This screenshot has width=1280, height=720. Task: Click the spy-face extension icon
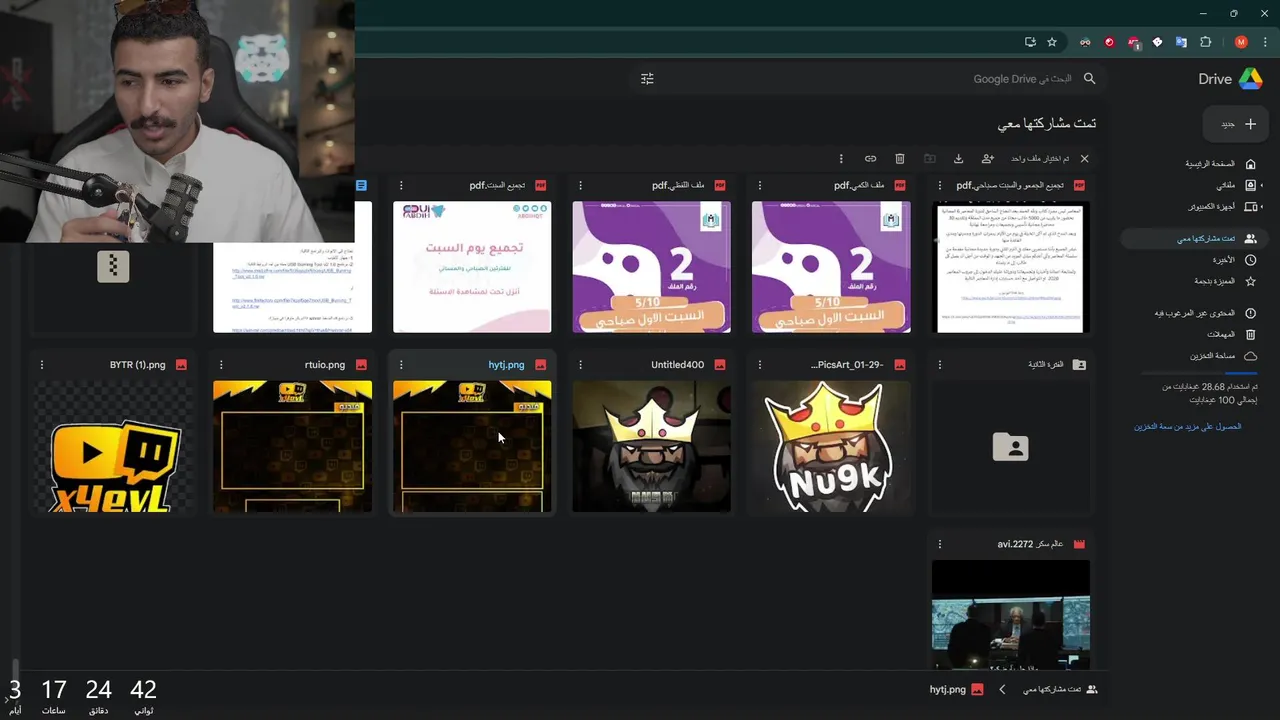pyautogui.click(x=1085, y=42)
